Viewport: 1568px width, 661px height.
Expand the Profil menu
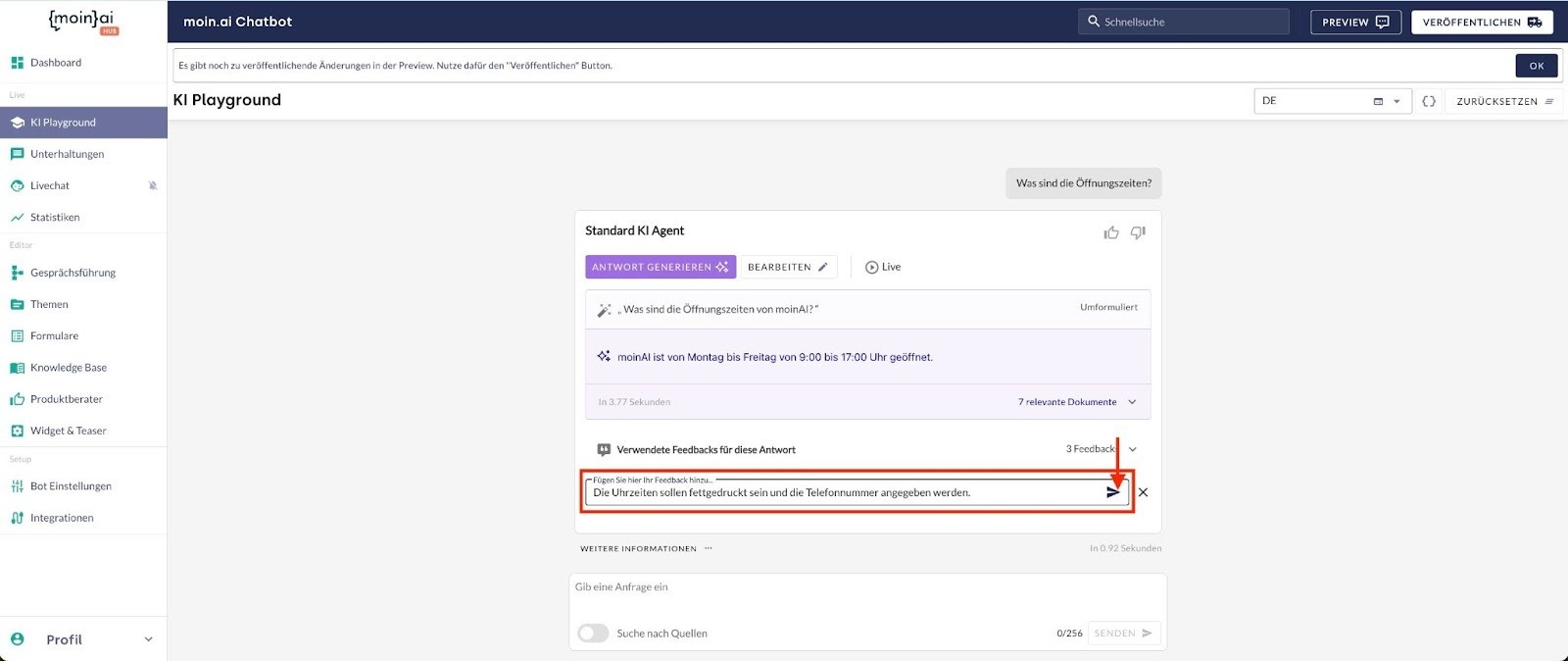point(149,639)
